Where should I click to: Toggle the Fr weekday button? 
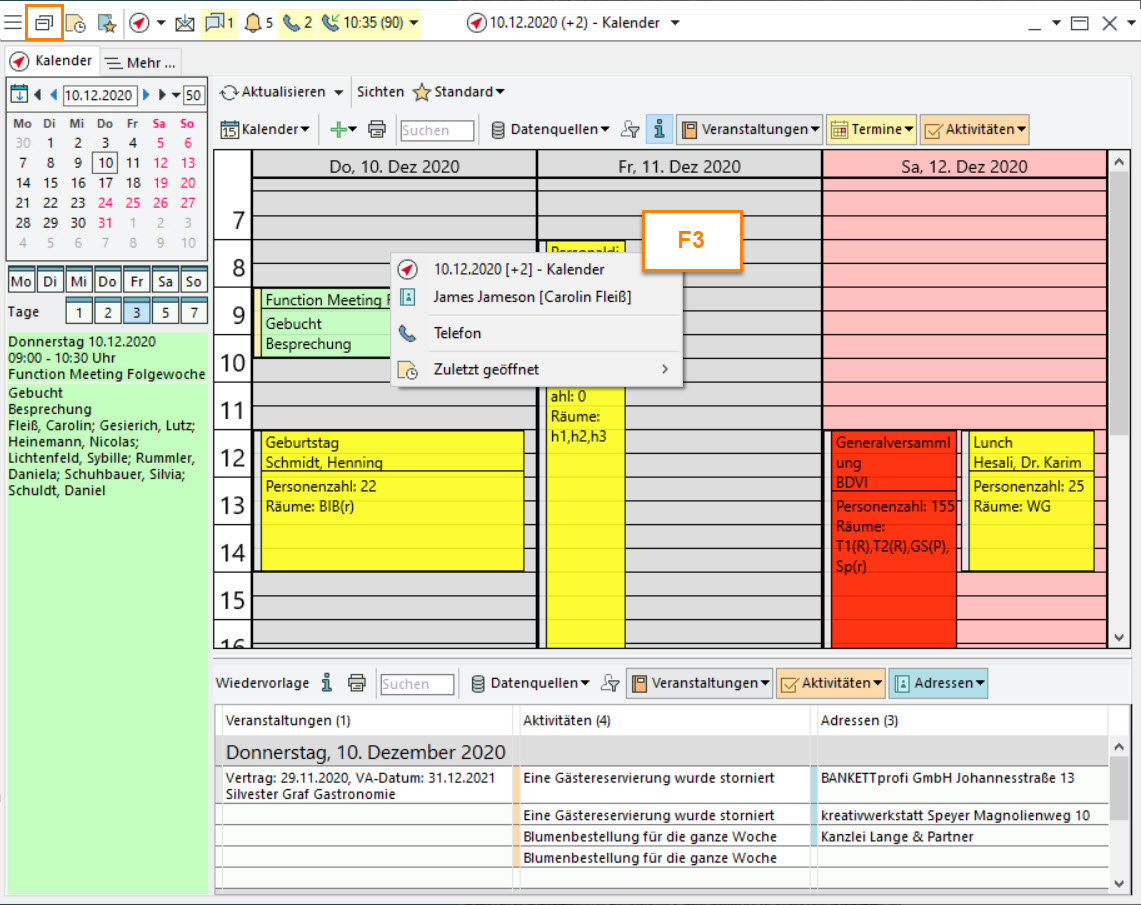[x=136, y=282]
